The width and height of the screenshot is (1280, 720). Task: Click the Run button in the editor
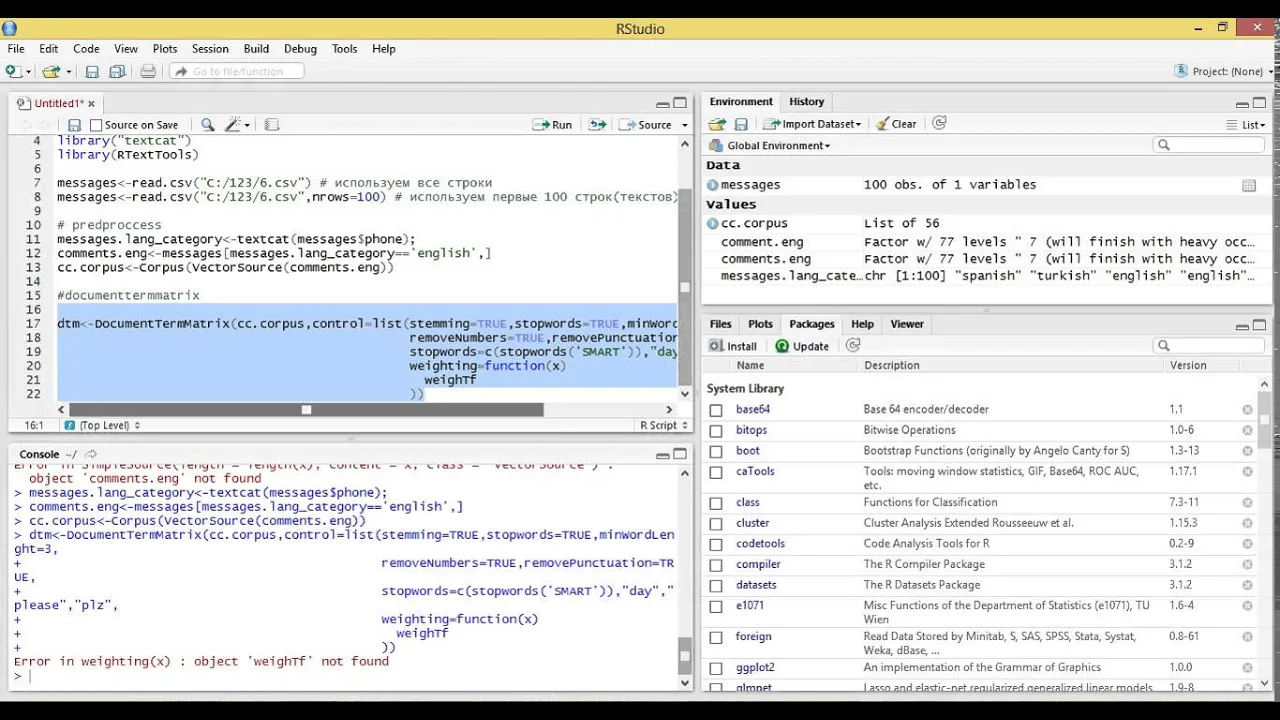553,125
